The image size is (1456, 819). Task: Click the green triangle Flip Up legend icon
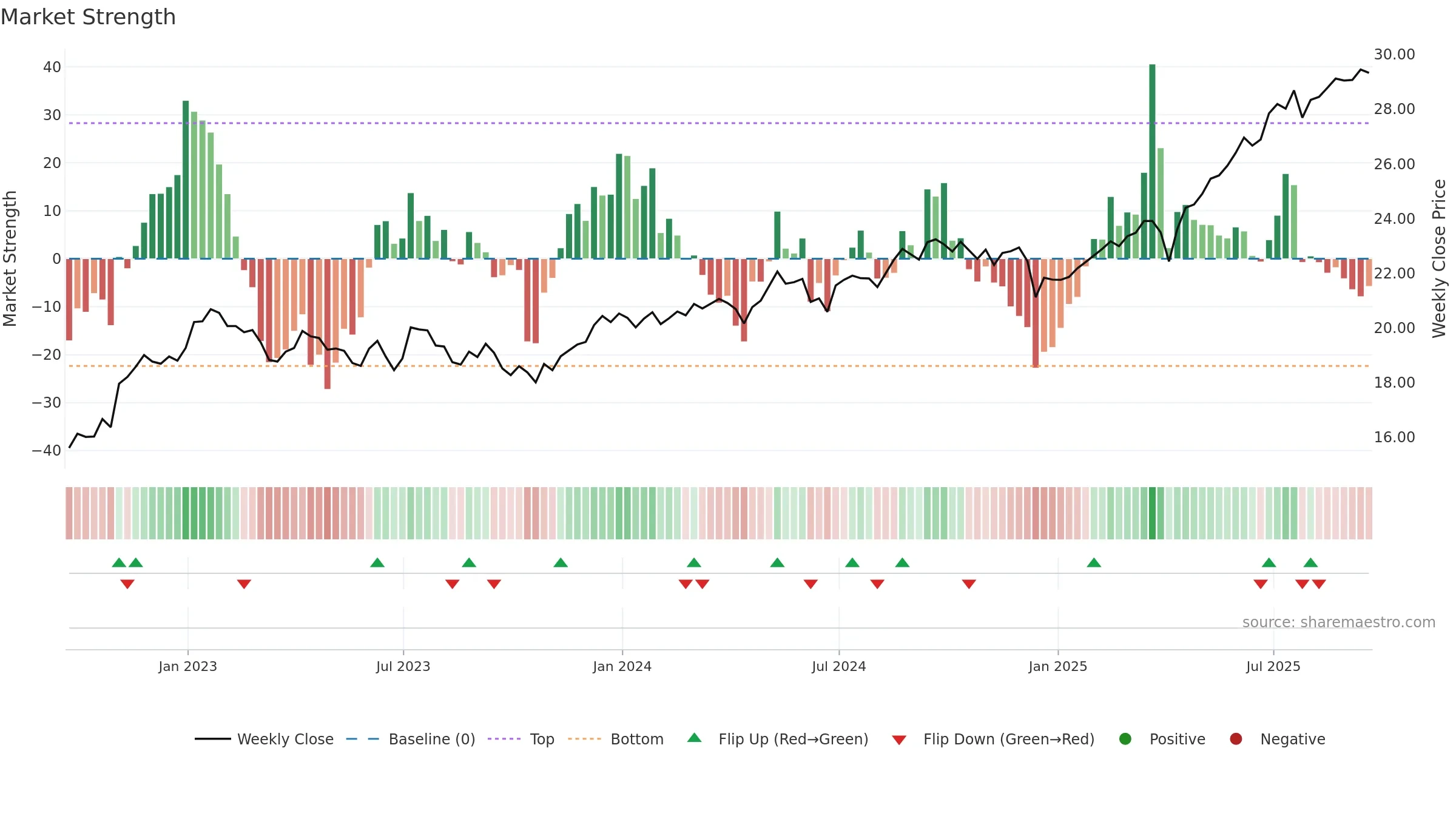pos(695,738)
